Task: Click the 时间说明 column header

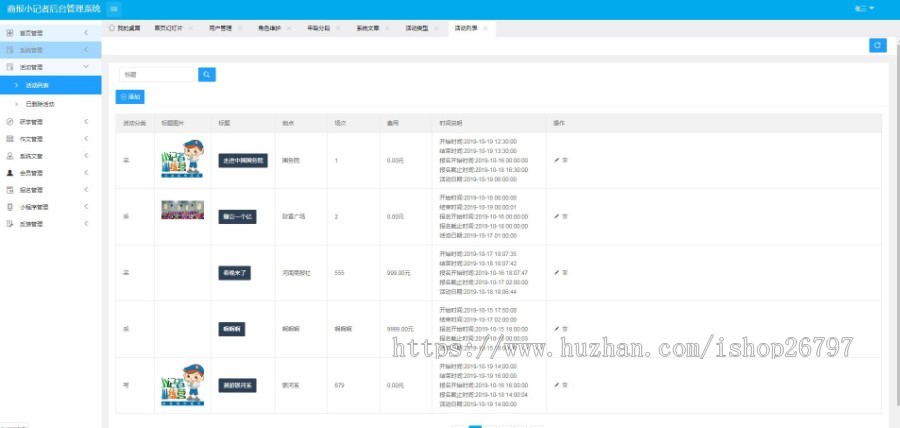Action: 451,123
